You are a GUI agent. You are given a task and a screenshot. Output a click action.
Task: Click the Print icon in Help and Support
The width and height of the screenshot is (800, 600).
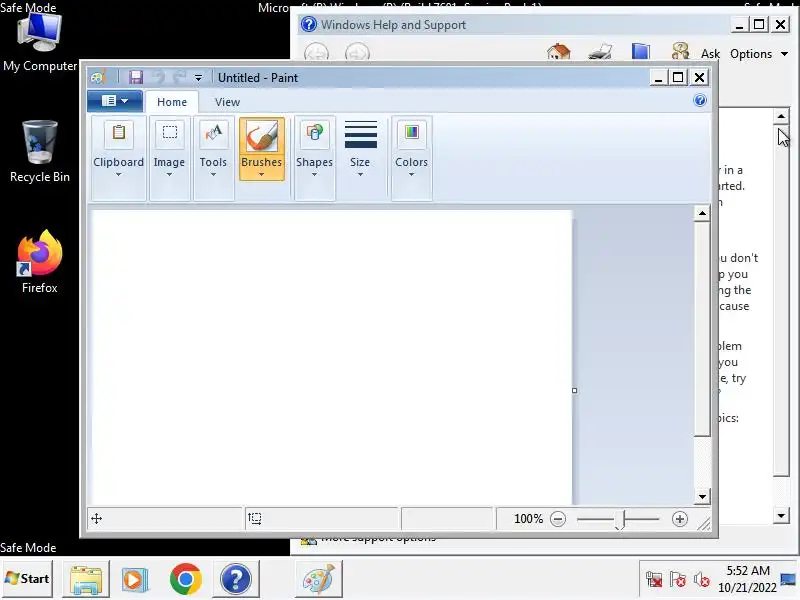pyautogui.click(x=600, y=52)
